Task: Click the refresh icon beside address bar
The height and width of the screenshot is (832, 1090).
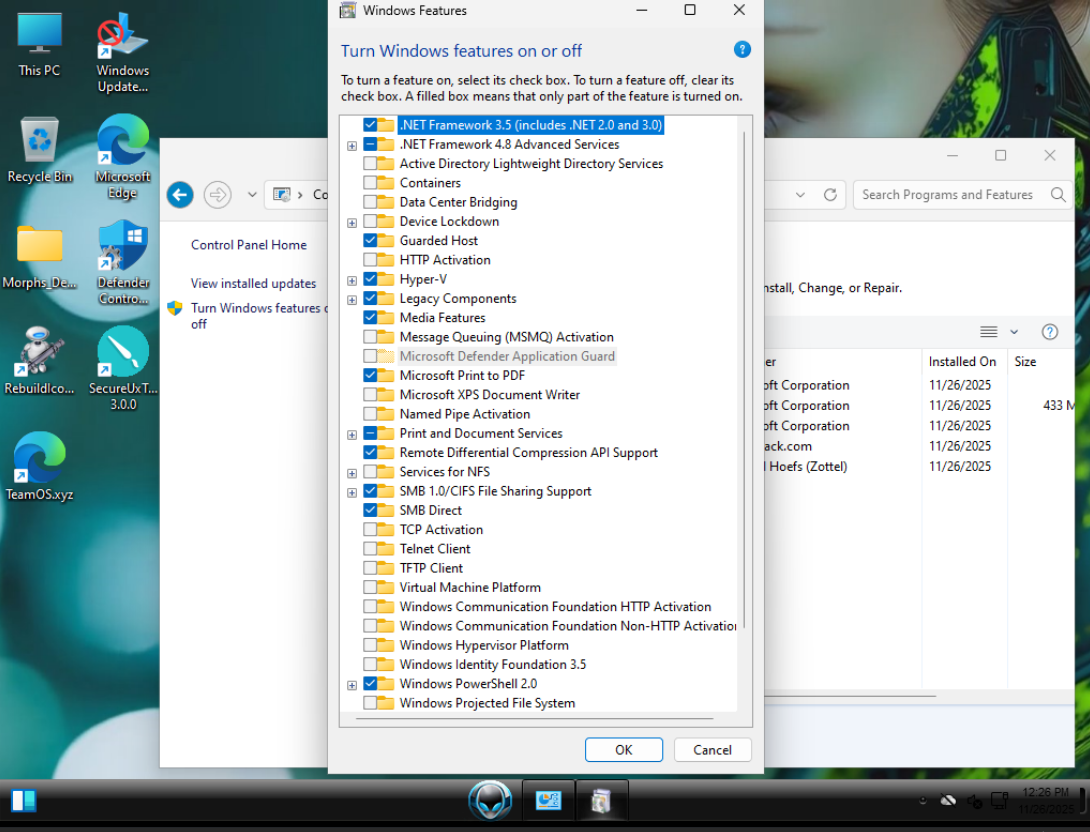Action: tap(829, 195)
